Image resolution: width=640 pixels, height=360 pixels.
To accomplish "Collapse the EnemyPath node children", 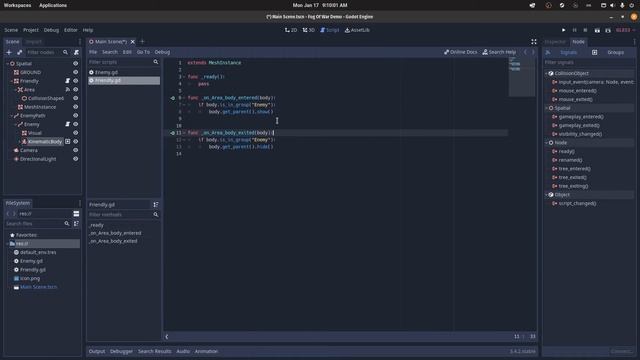I will pyautogui.click(x=11, y=116).
